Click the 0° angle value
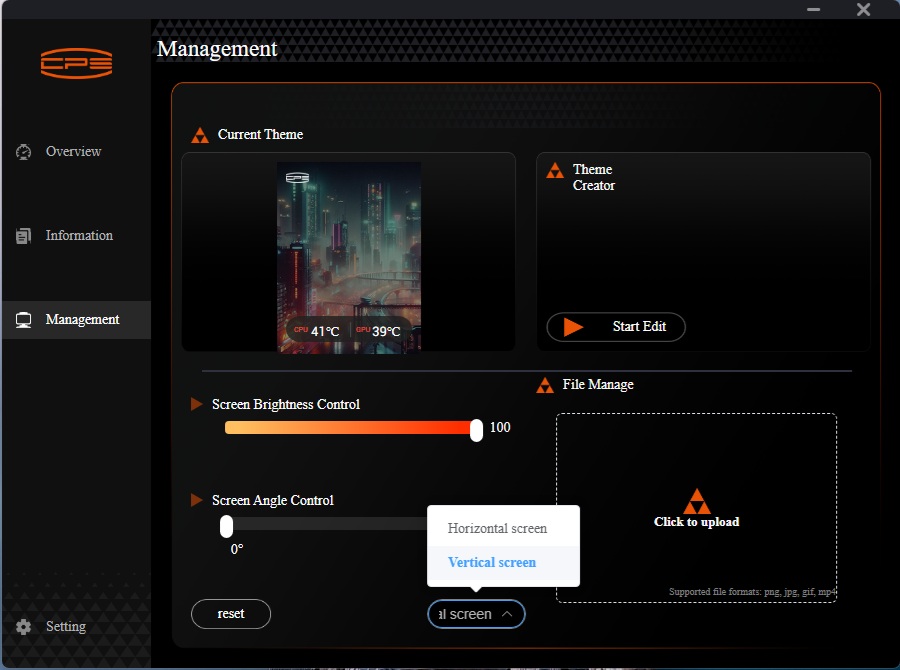Viewport: 900px width, 670px height. pyautogui.click(x=237, y=549)
